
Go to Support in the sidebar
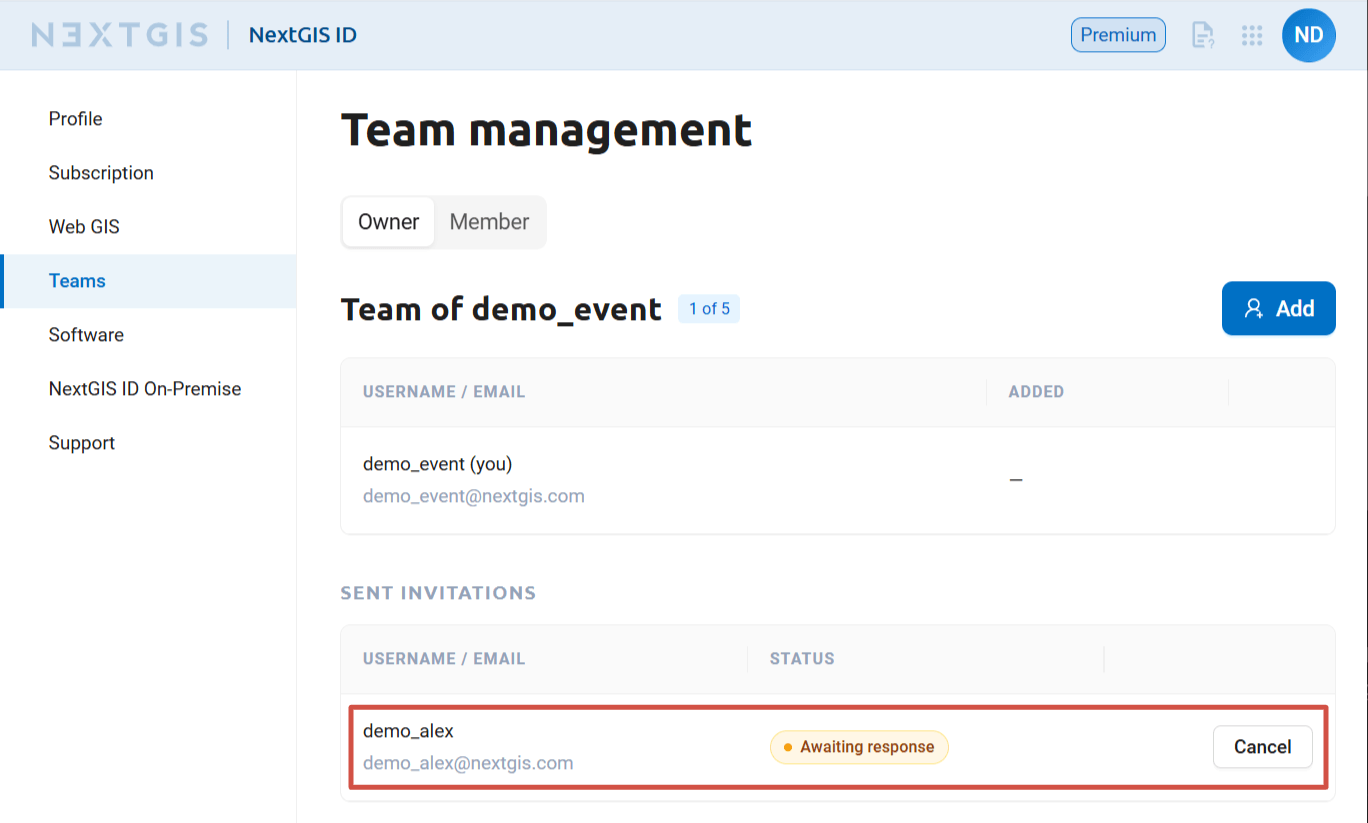pos(148,443)
